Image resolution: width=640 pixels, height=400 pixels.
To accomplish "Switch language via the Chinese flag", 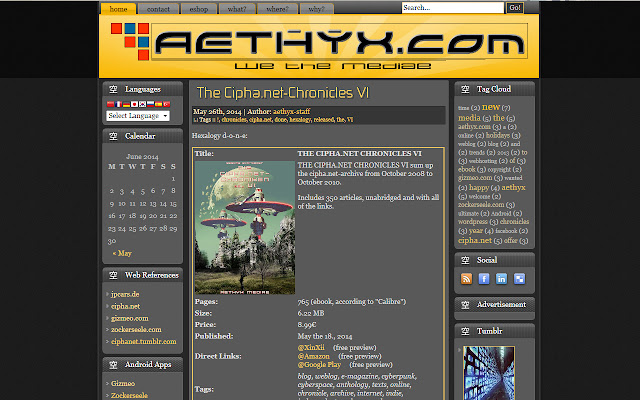I will tap(110, 104).
